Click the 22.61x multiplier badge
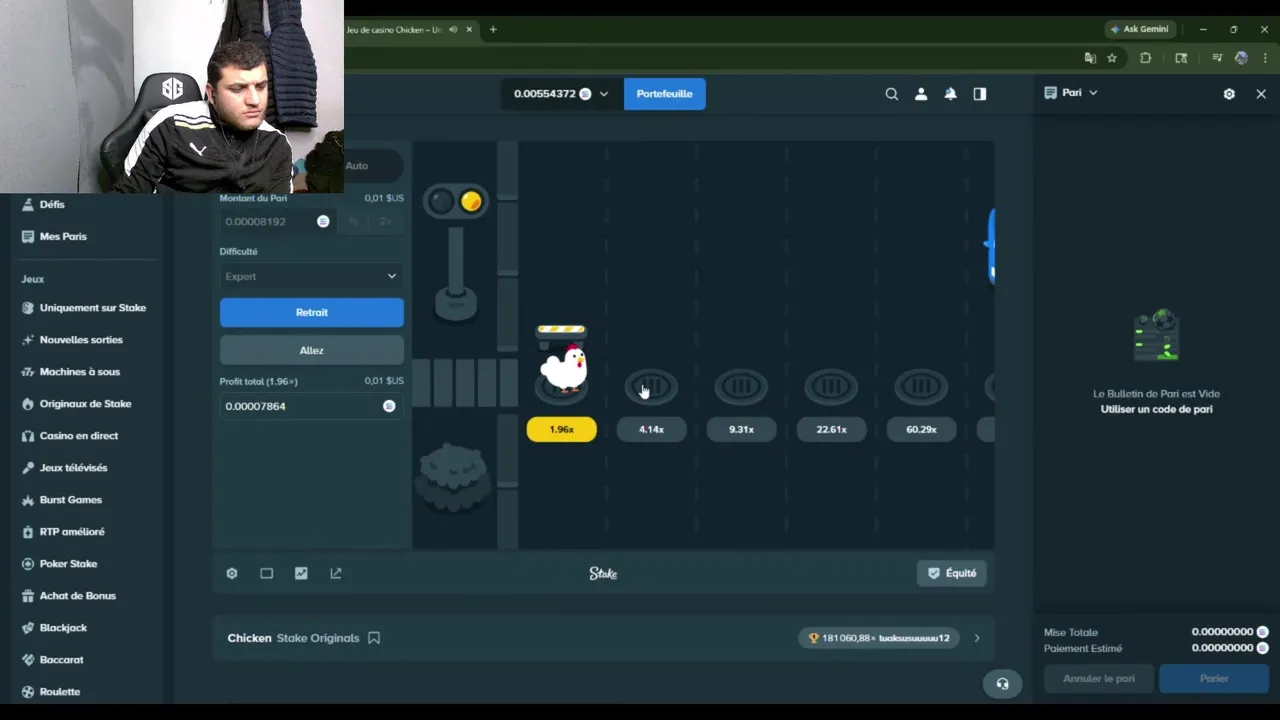1280x720 pixels. coord(831,429)
